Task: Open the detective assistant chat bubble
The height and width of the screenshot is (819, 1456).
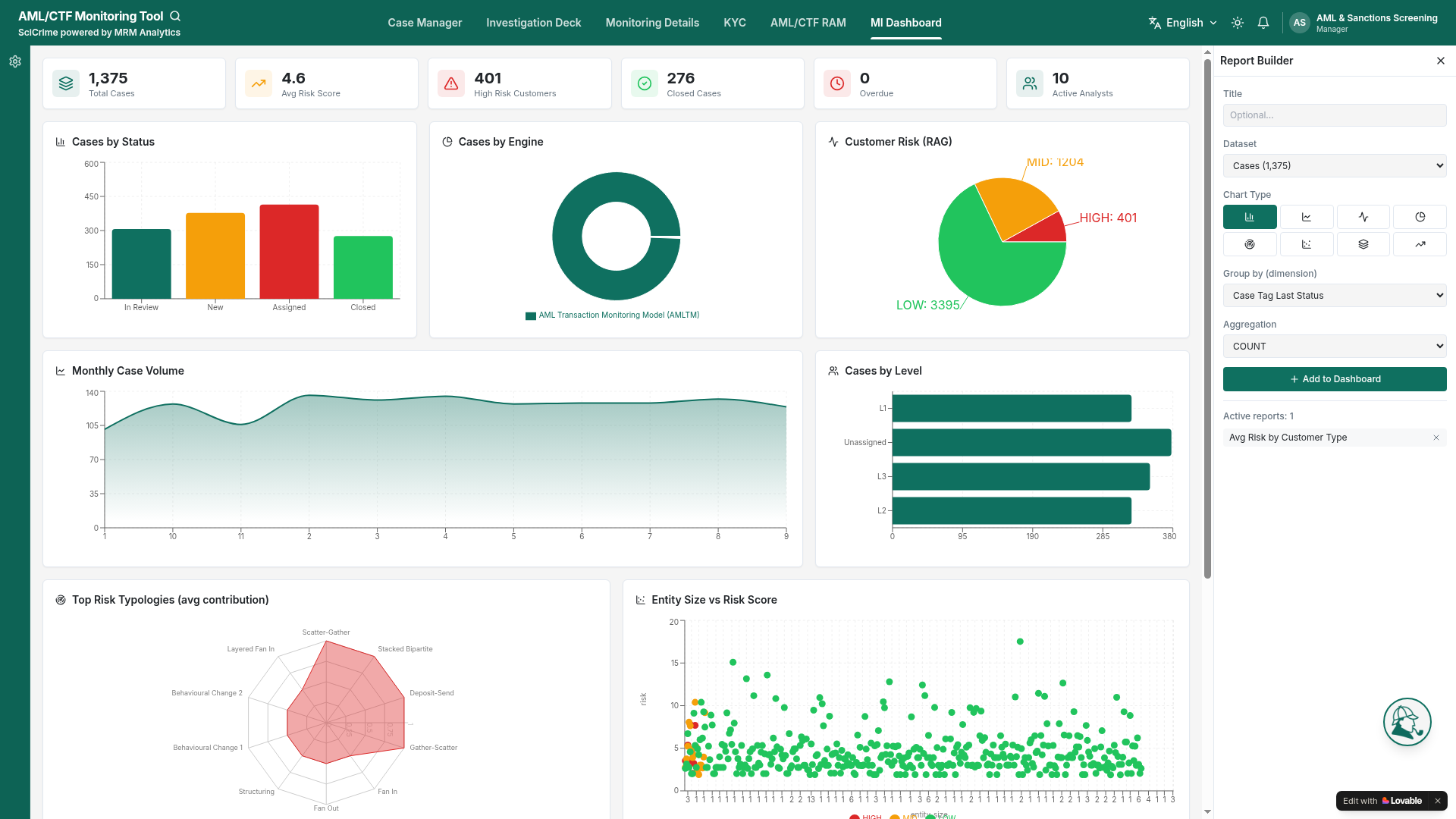Action: pos(1407,722)
